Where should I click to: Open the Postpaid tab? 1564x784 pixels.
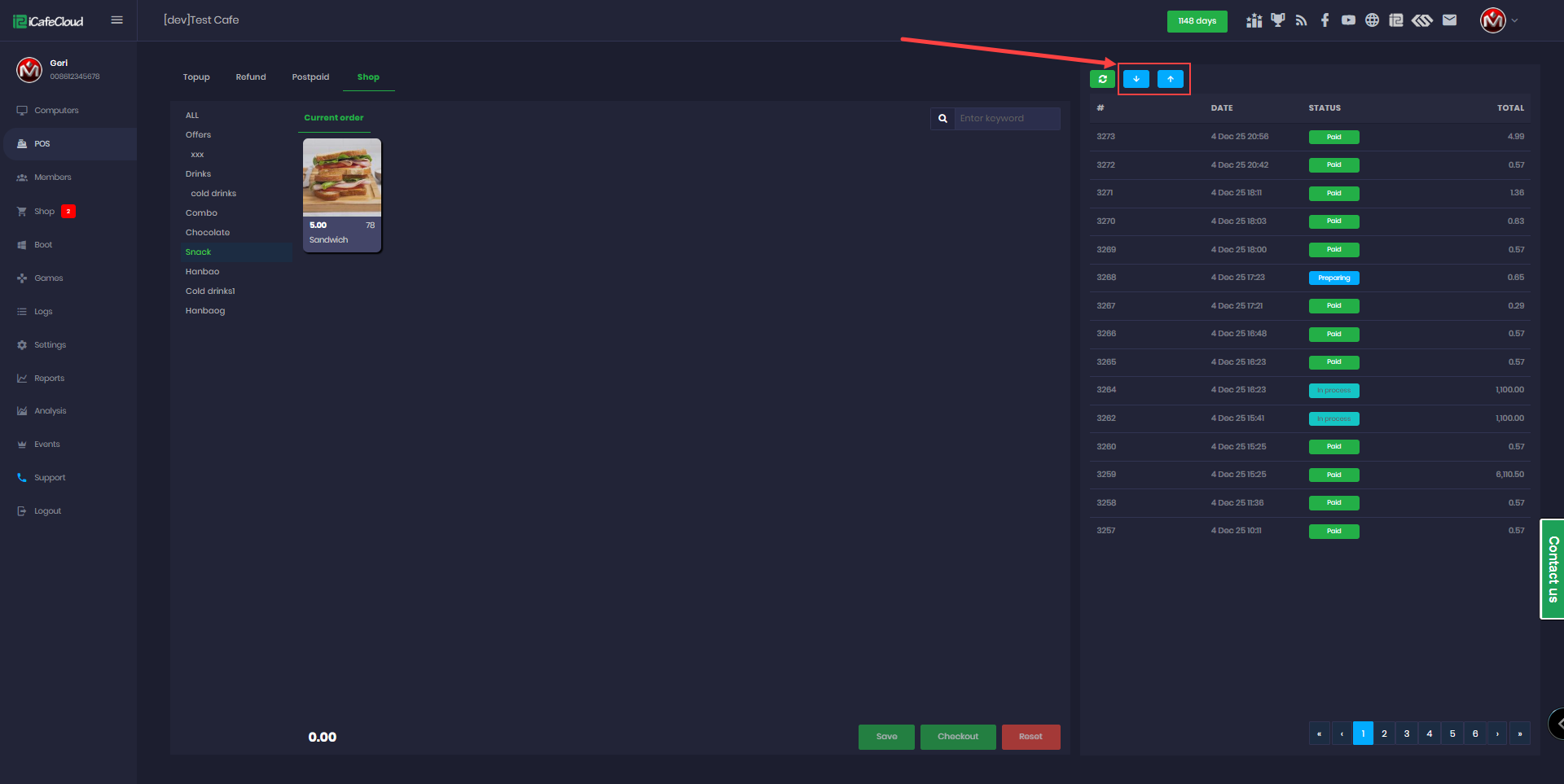[x=310, y=77]
